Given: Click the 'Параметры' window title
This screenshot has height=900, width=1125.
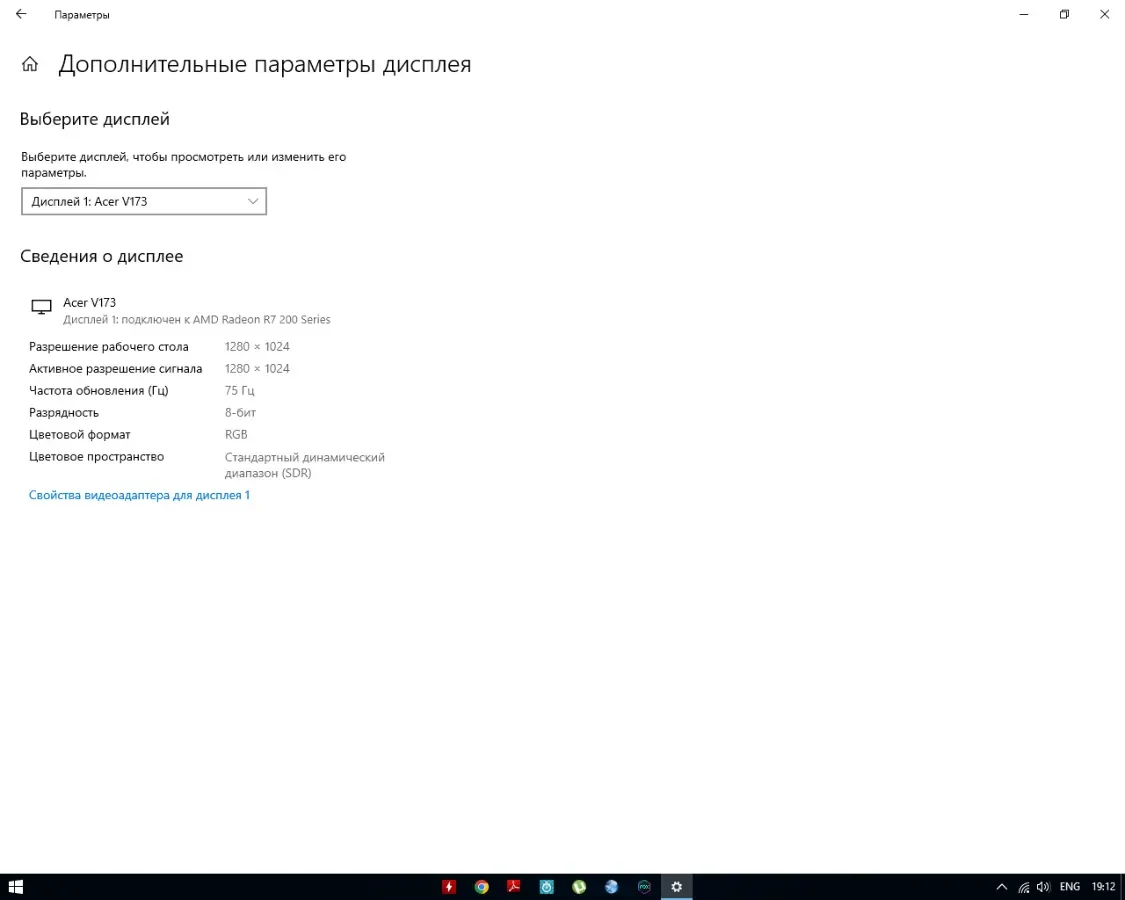Looking at the screenshot, I should click(82, 14).
